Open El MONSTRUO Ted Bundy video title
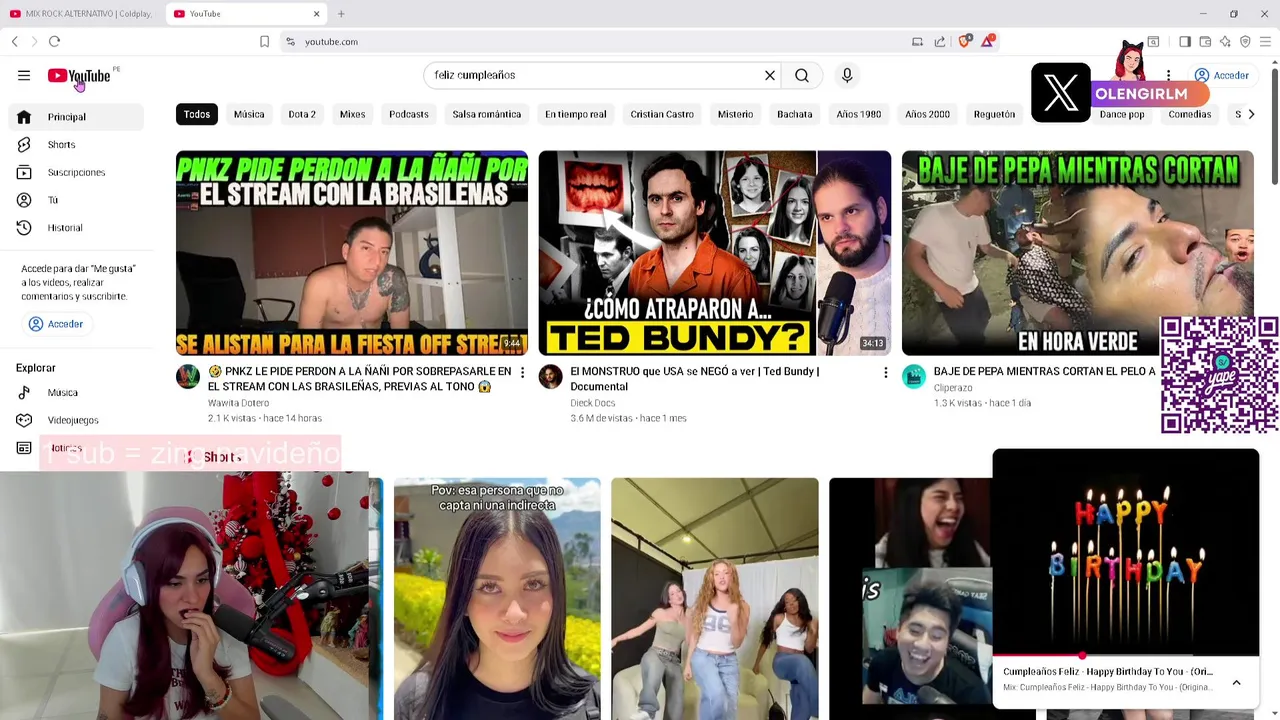 695,379
